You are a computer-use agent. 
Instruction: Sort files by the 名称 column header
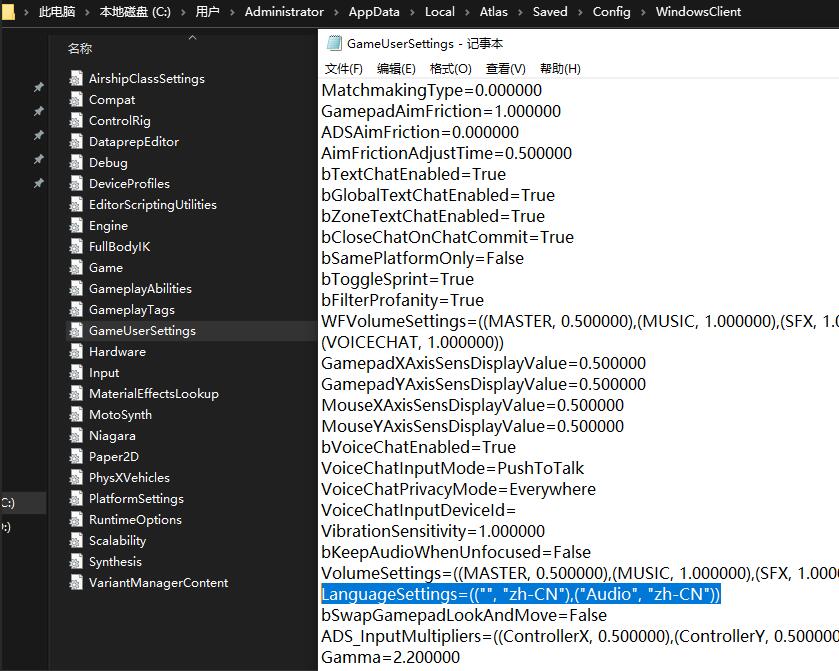coord(80,49)
